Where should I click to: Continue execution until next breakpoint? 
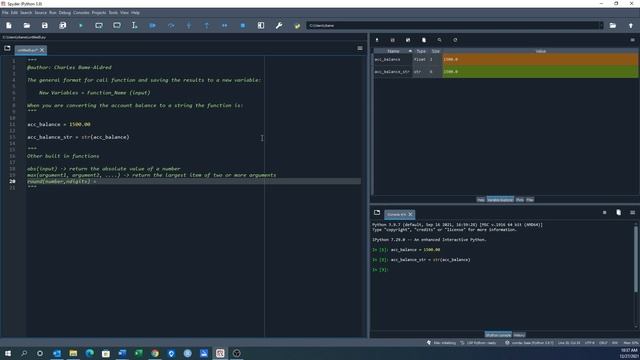224,25
